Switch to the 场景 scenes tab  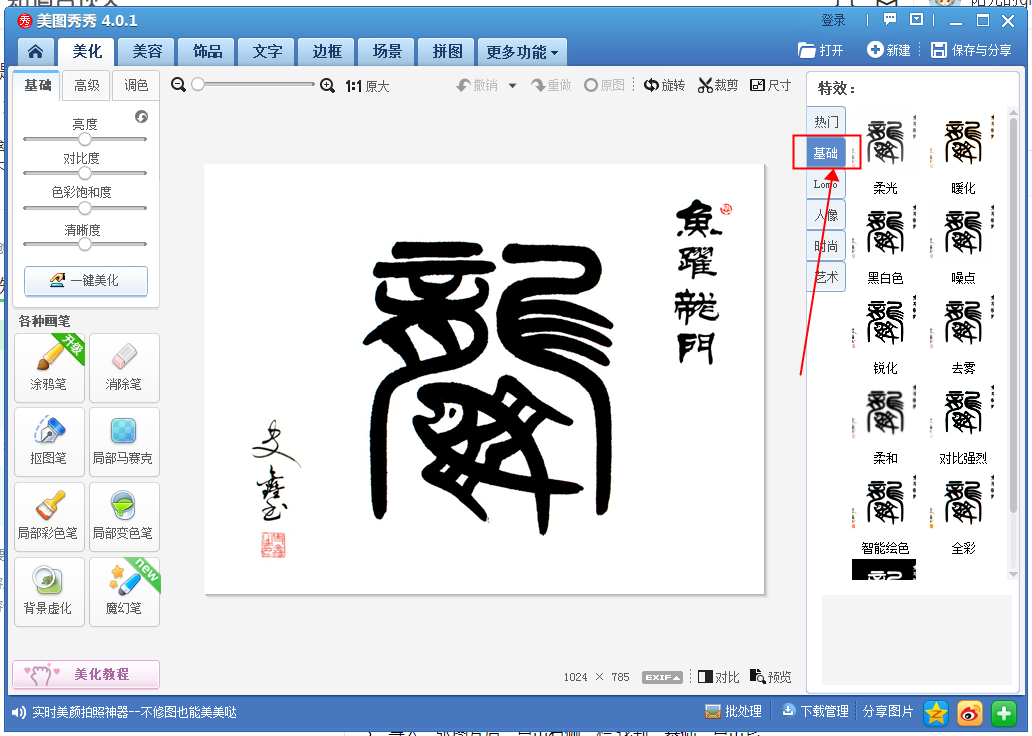(387, 51)
